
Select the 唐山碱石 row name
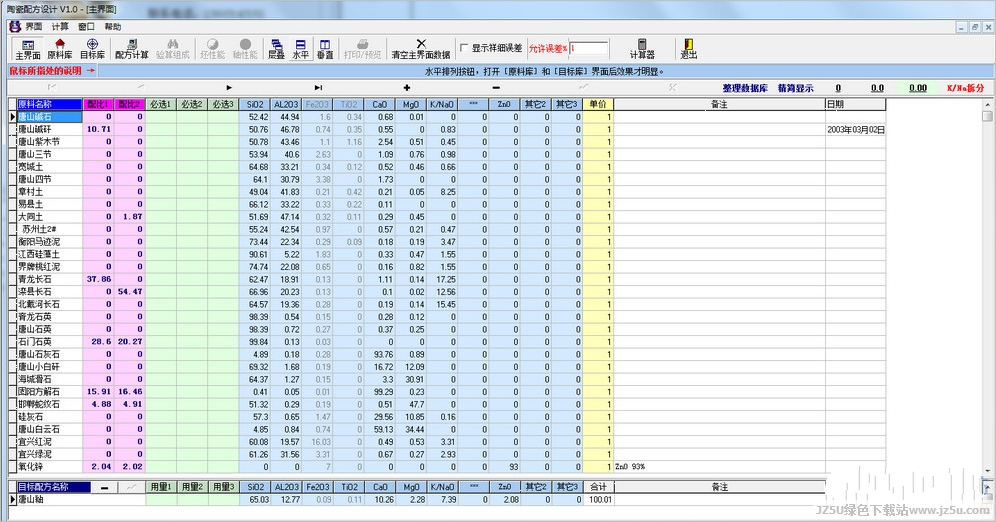pos(50,117)
